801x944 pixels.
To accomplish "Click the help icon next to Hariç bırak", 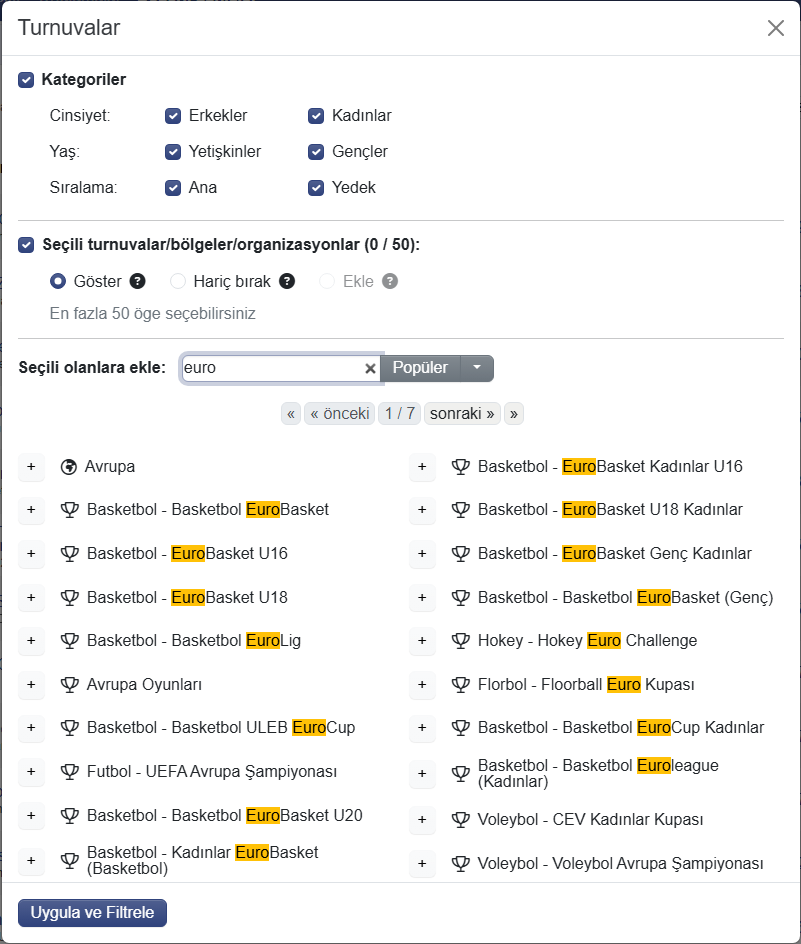I will tap(287, 281).
